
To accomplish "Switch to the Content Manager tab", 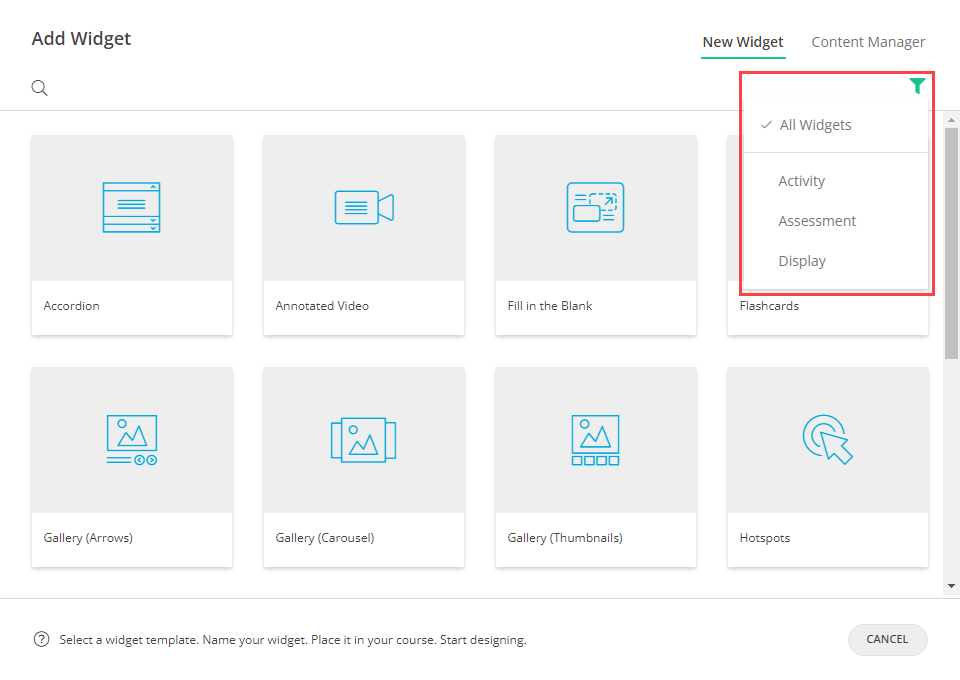I will pos(867,42).
